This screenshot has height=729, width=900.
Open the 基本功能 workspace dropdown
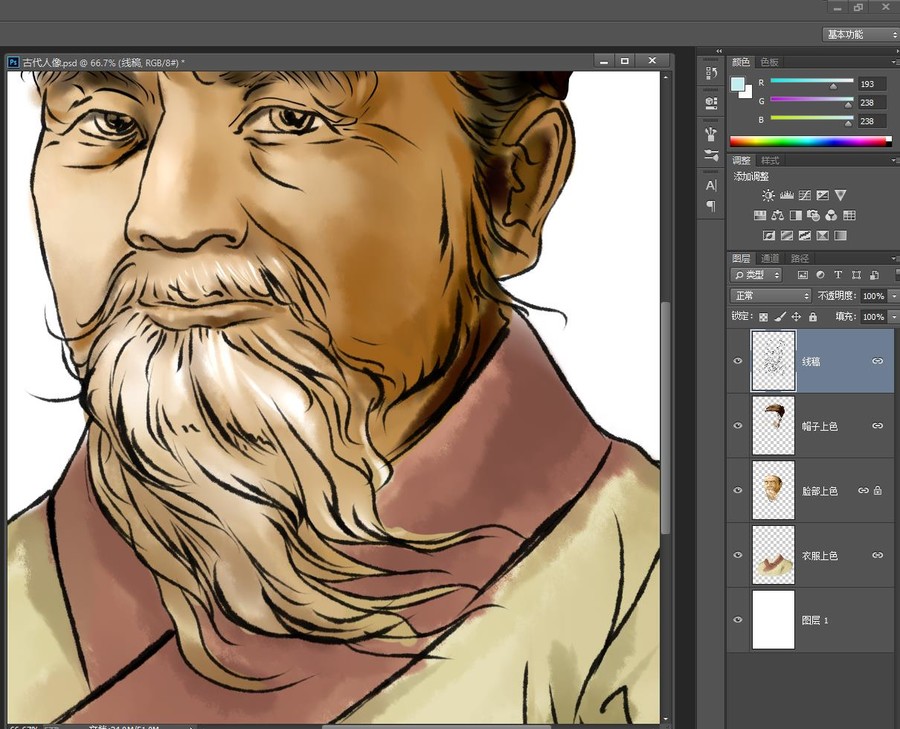tap(860, 34)
